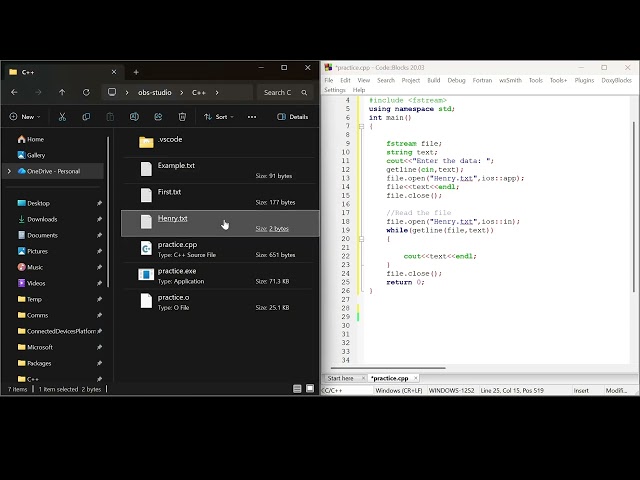Collapse code fold marker at line 7
The width and height of the screenshot is (640, 480).
[x=361, y=127]
